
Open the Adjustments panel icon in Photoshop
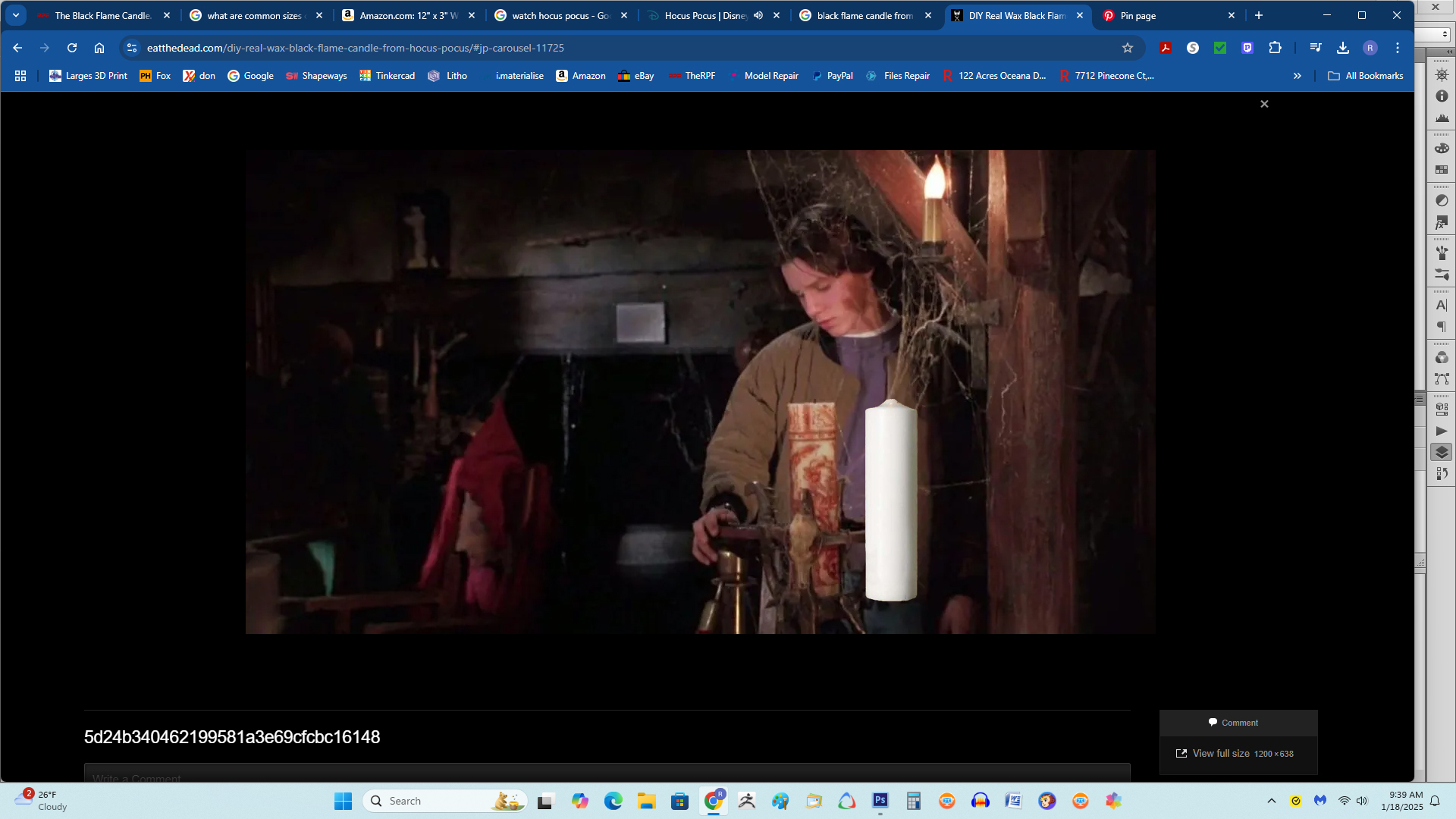point(1442,200)
